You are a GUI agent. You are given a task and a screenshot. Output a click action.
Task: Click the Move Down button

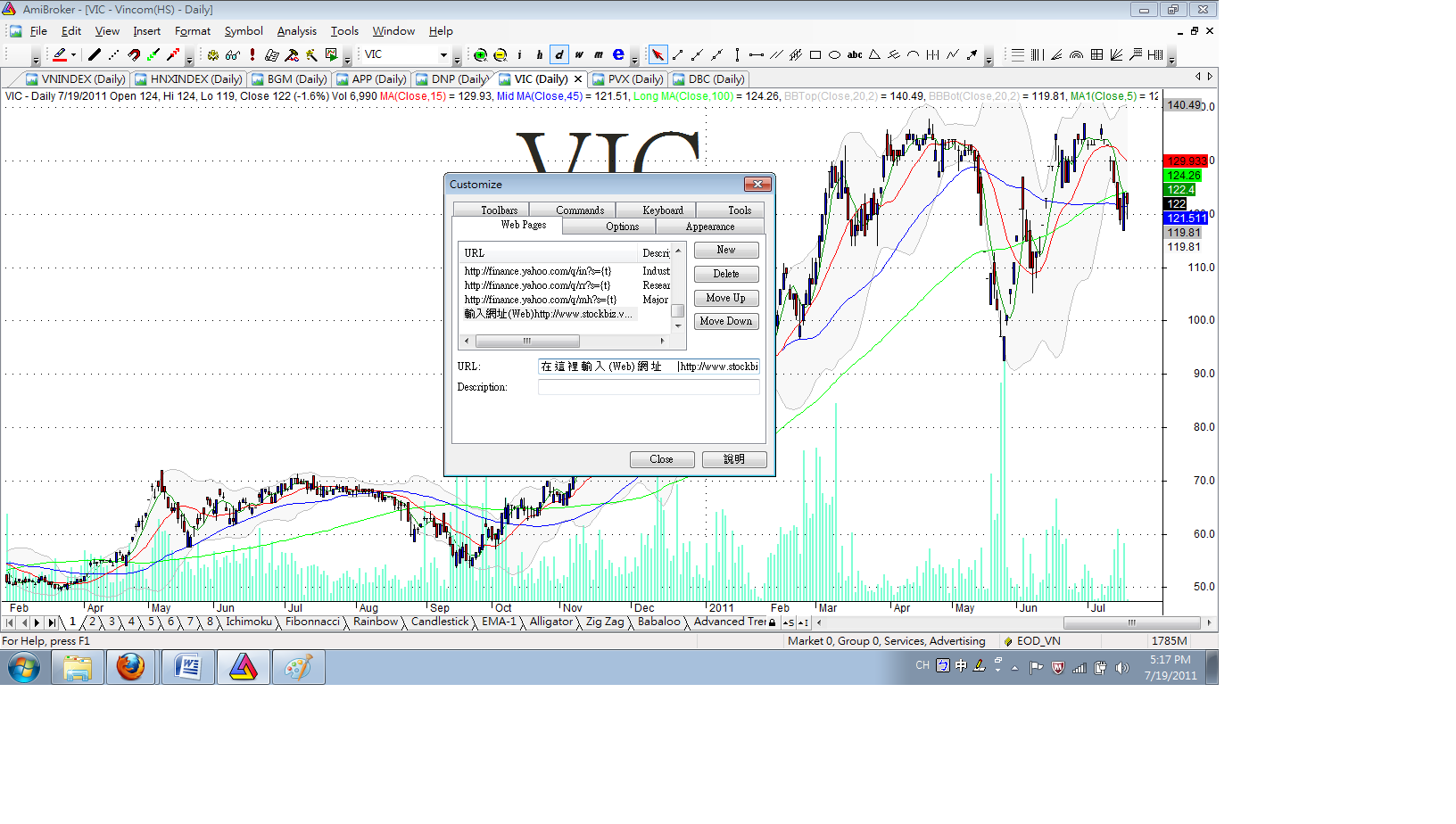(x=726, y=322)
